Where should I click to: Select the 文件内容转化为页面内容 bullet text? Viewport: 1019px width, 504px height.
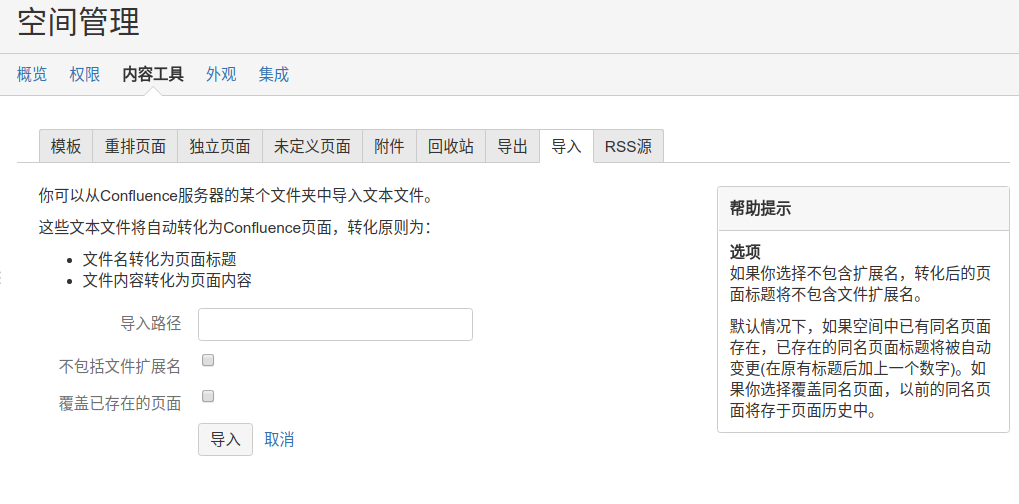[x=167, y=281]
